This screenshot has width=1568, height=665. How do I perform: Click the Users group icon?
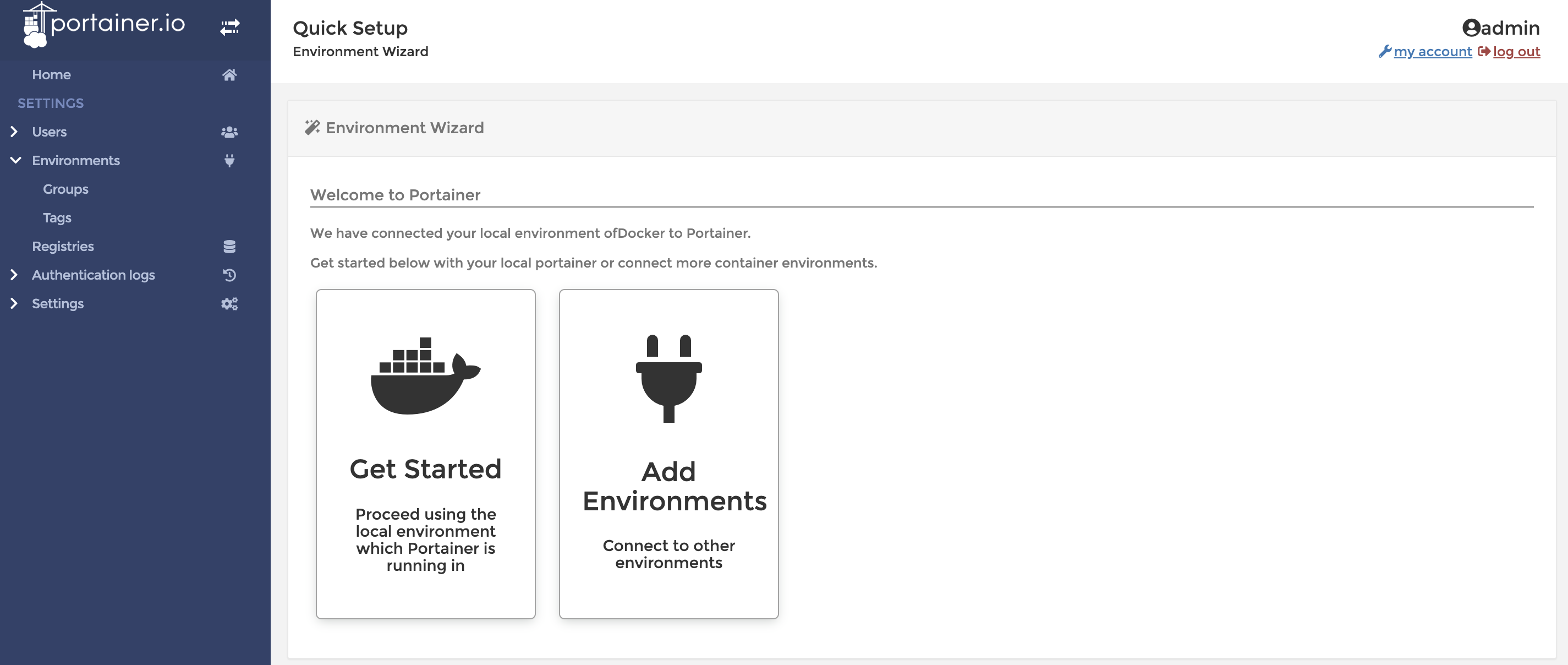pos(229,132)
